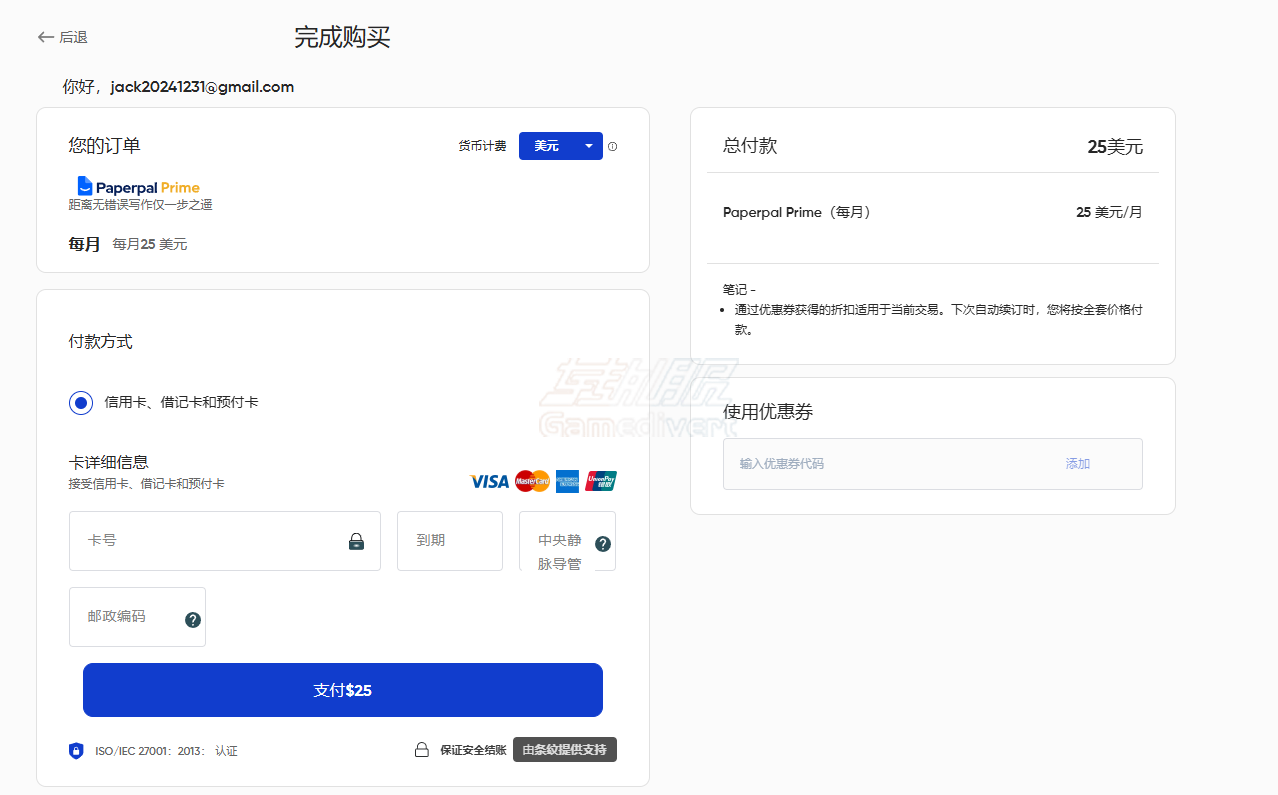Screen dimensions: 1278x795
Task: Click the ISO/IEC 27001：2013： 认证 text
Action: (x=166, y=751)
